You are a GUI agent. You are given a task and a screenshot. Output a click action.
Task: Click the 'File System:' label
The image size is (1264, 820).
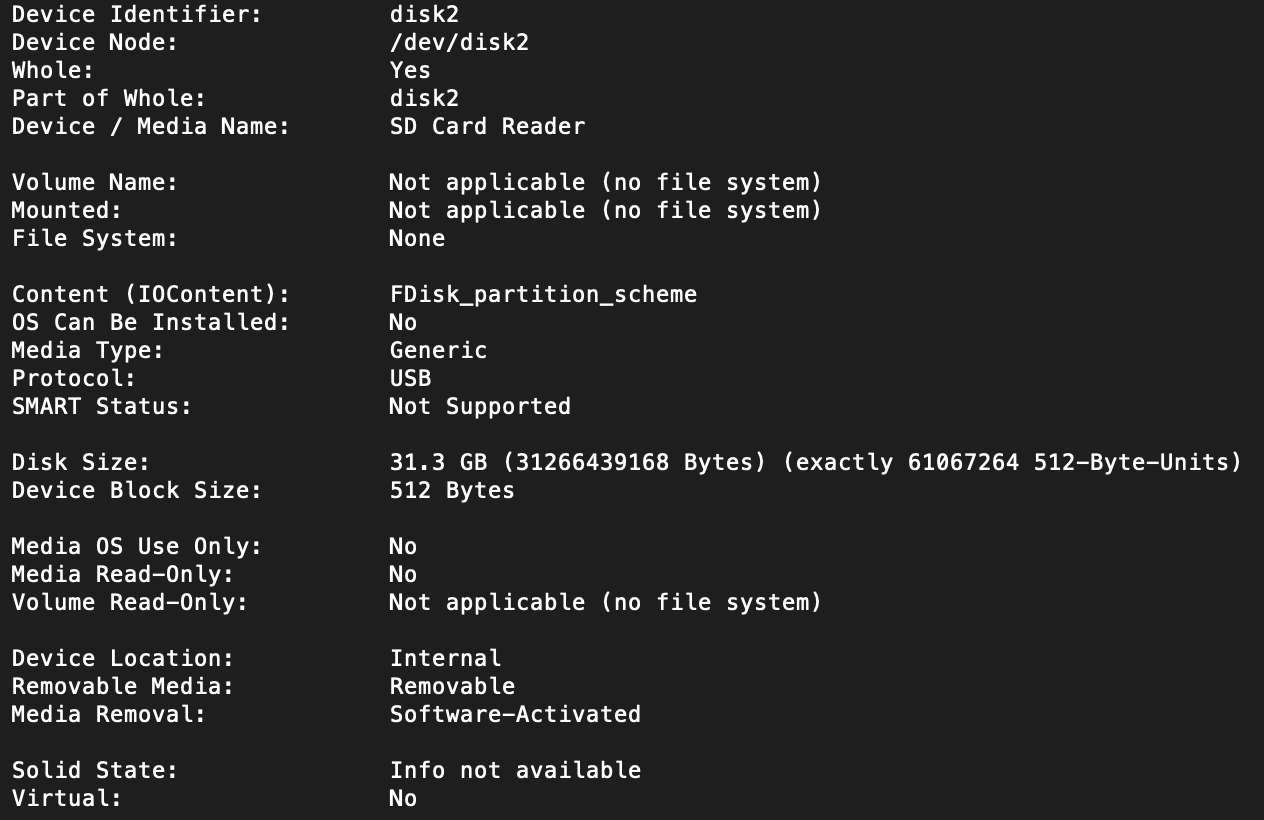click(x=94, y=239)
